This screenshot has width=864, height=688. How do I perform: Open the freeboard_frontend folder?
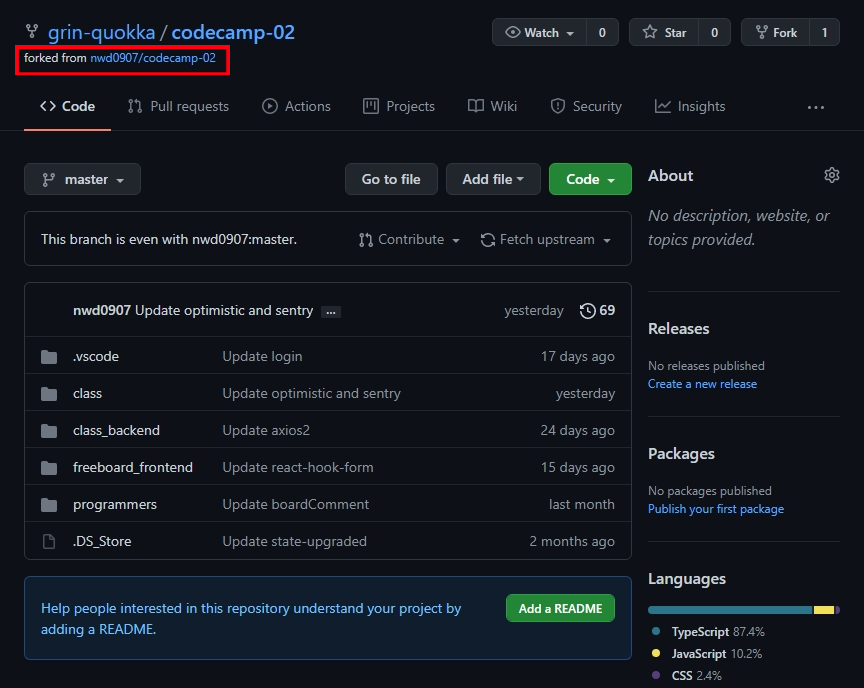(x=133, y=467)
